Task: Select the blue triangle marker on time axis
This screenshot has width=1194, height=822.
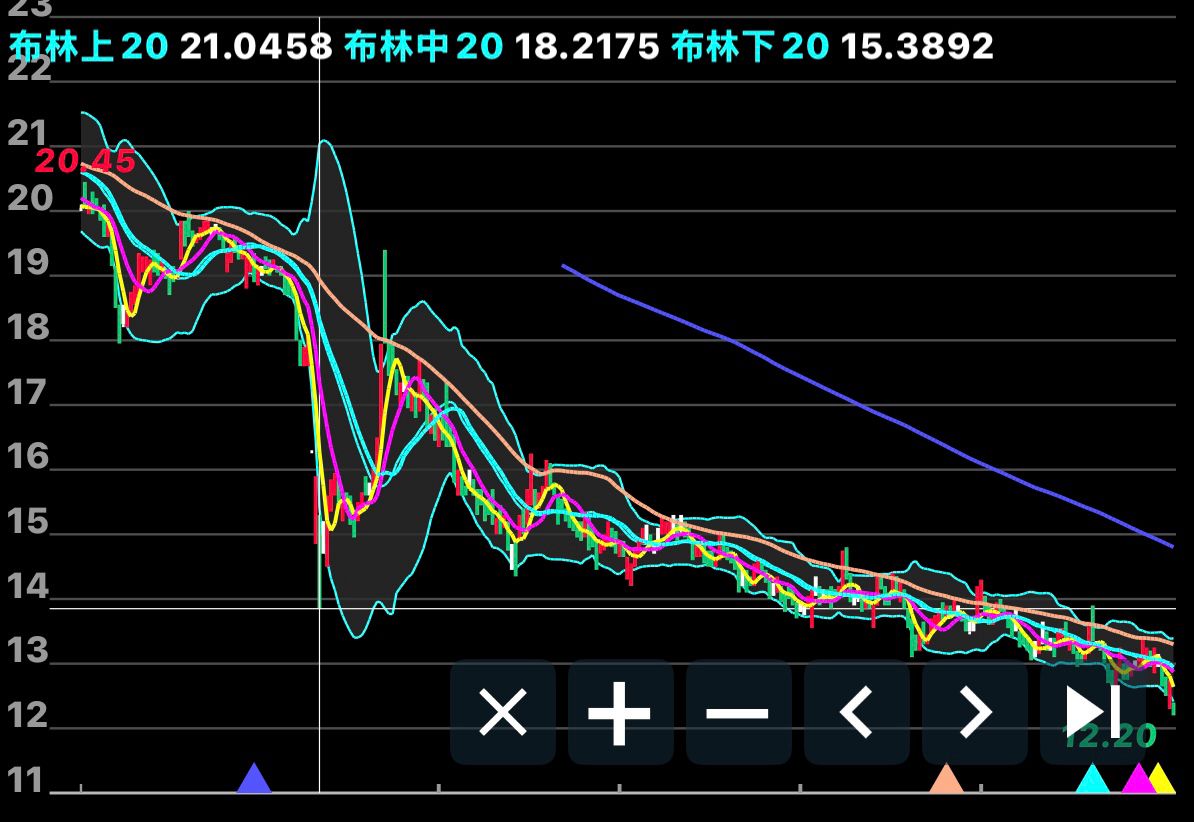Action: 254,779
